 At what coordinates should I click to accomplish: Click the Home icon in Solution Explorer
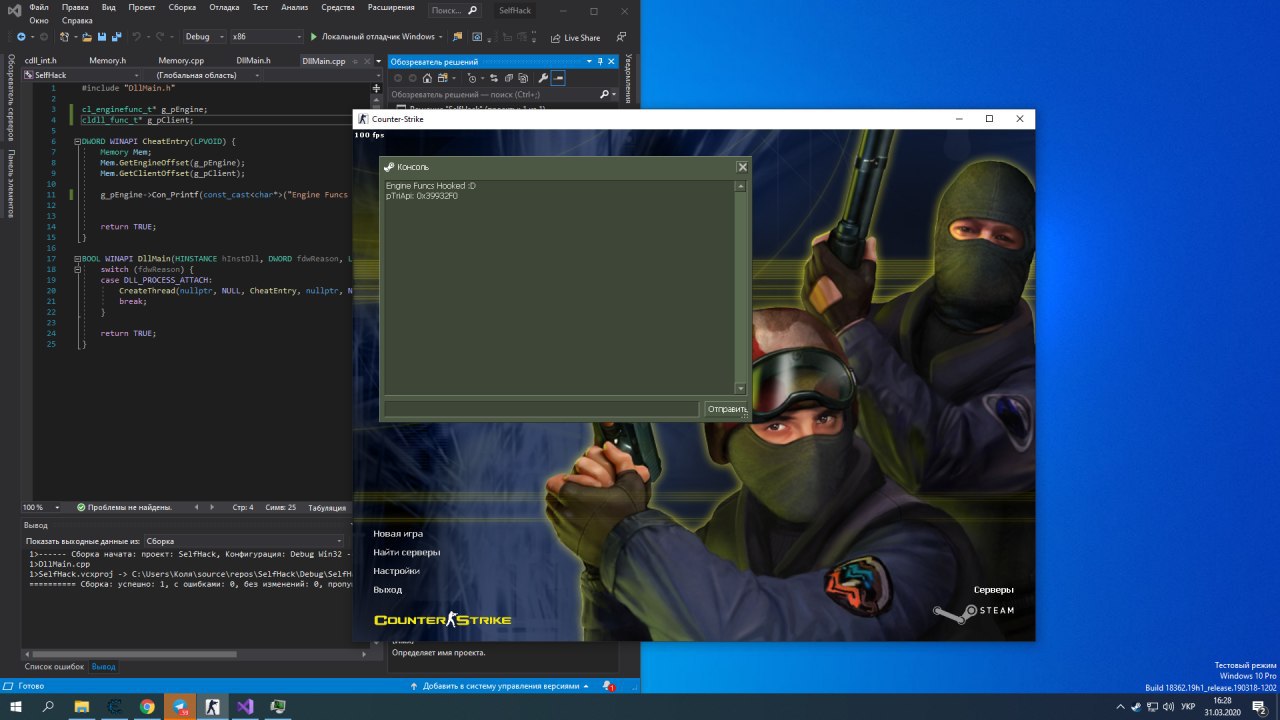427,78
